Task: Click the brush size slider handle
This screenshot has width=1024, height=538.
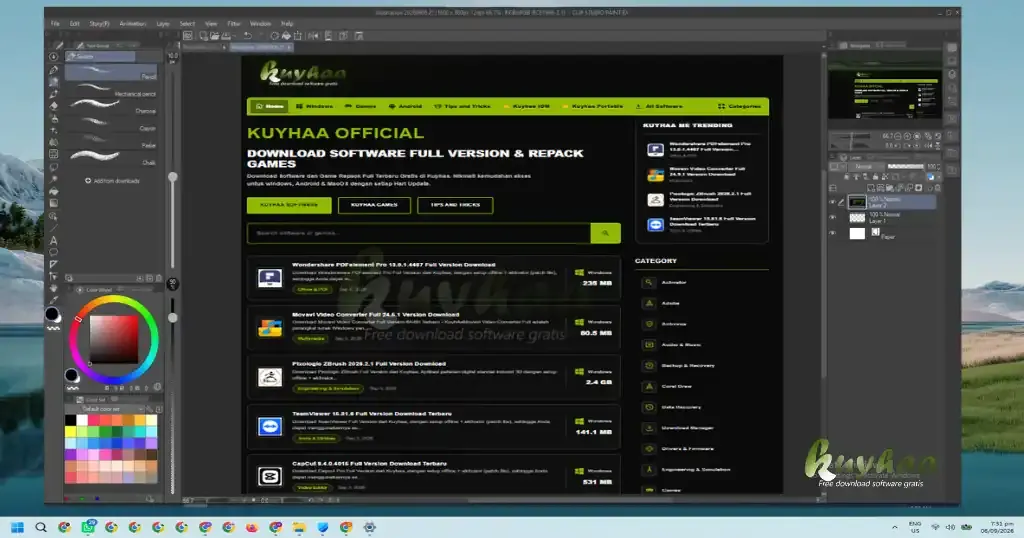Action: [x=172, y=177]
